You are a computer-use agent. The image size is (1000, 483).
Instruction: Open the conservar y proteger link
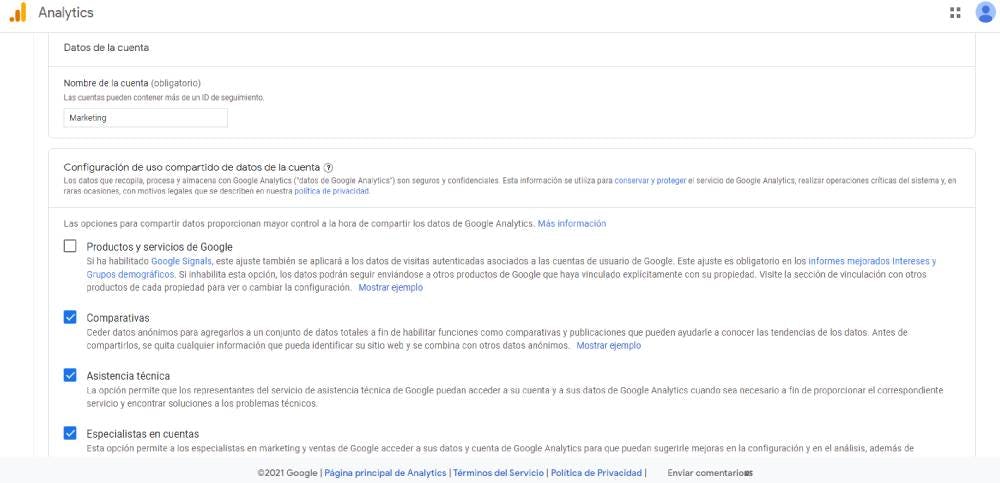(650, 181)
